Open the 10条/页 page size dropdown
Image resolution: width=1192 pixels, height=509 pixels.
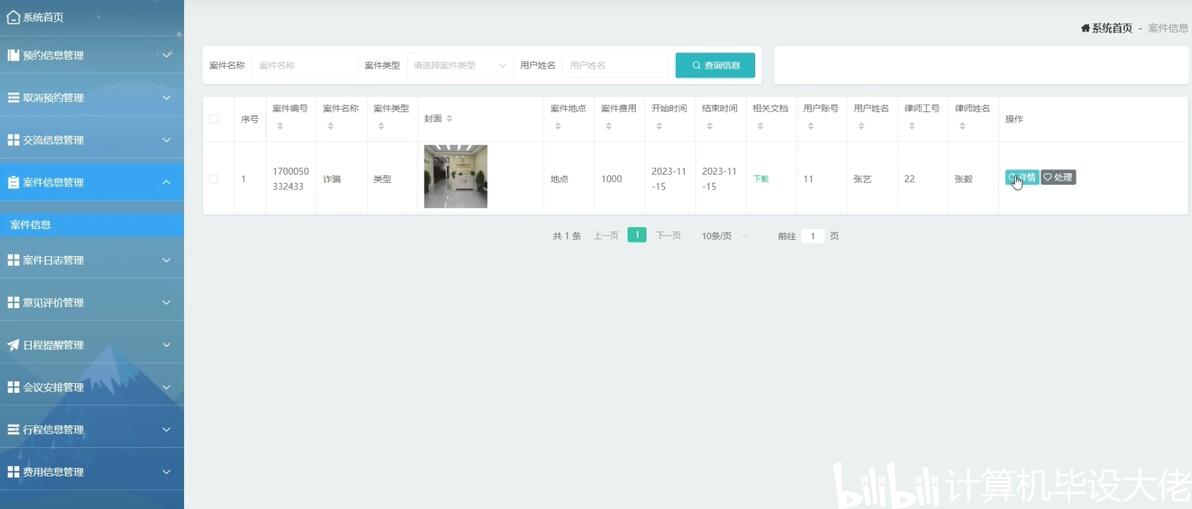[724, 236]
